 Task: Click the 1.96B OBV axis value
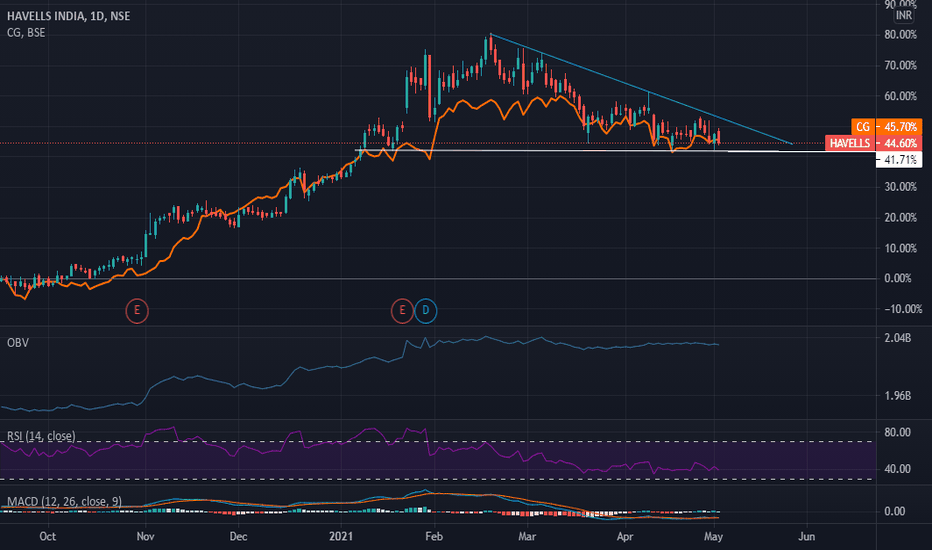[898, 396]
